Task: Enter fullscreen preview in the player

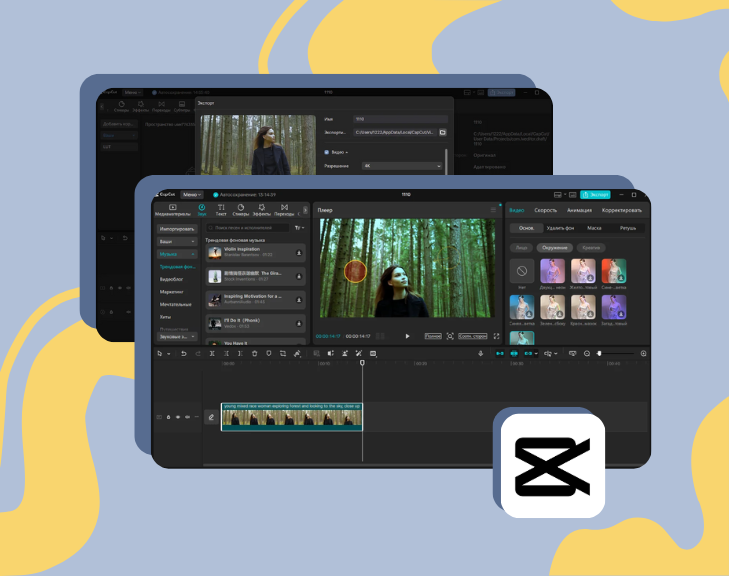Action: click(496, 336)
